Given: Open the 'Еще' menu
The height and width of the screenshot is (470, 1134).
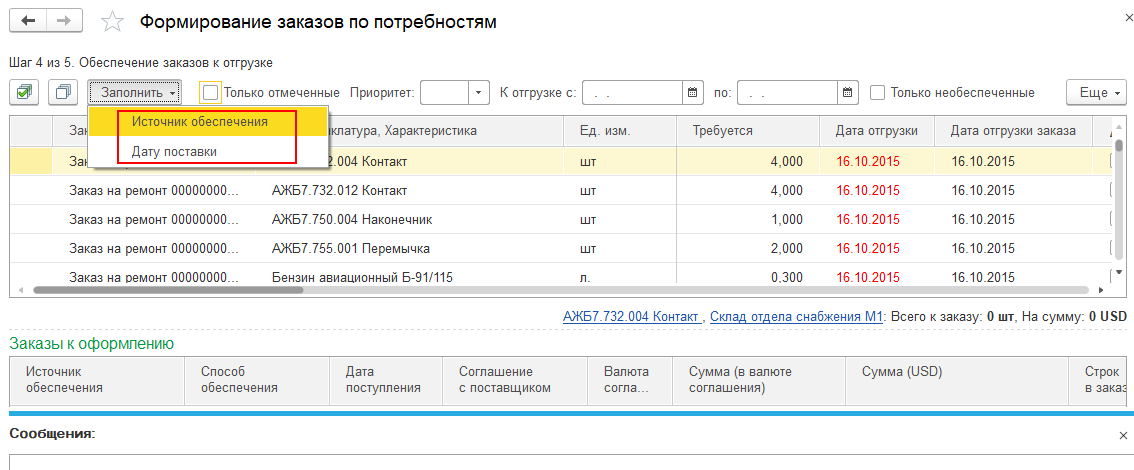Looking at the screenshot, I should (x=1095, y=93).
